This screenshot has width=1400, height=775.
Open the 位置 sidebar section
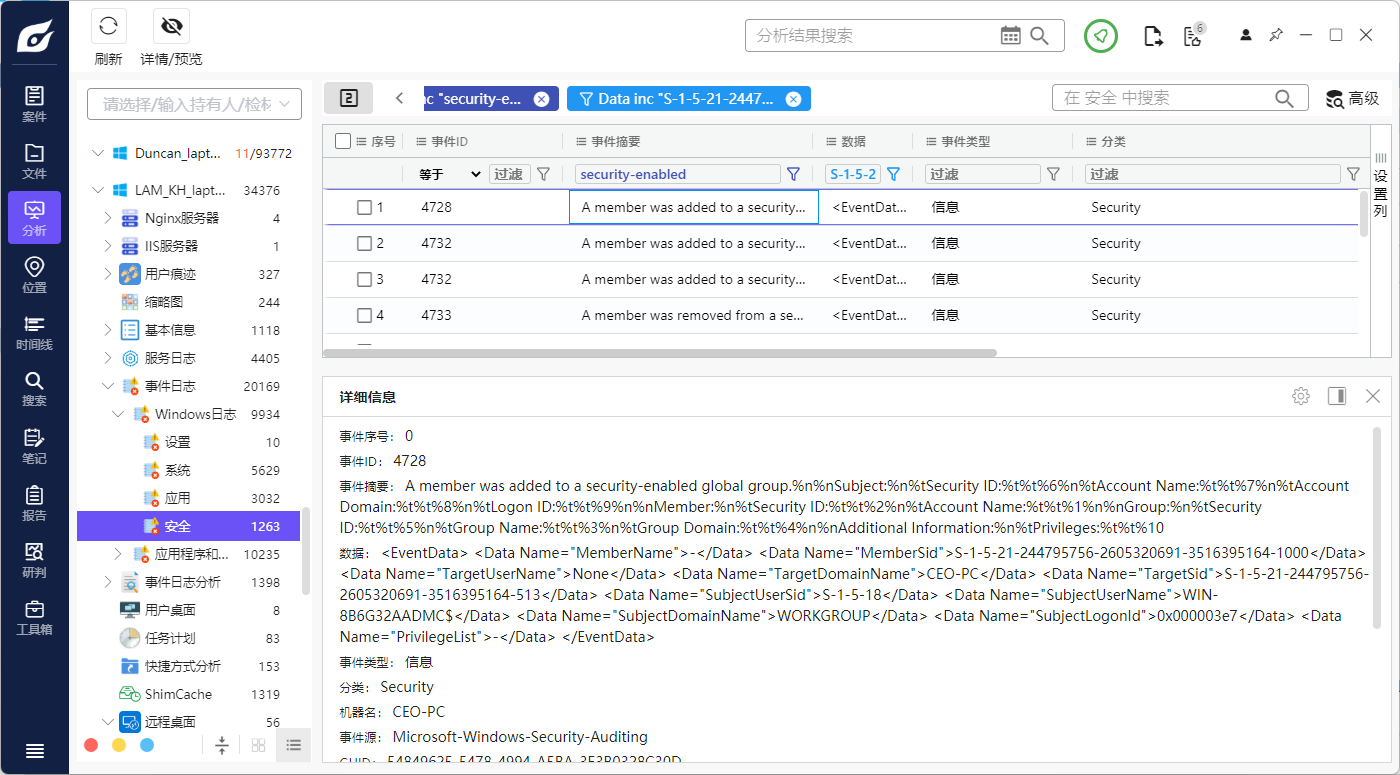coord(34,274)
